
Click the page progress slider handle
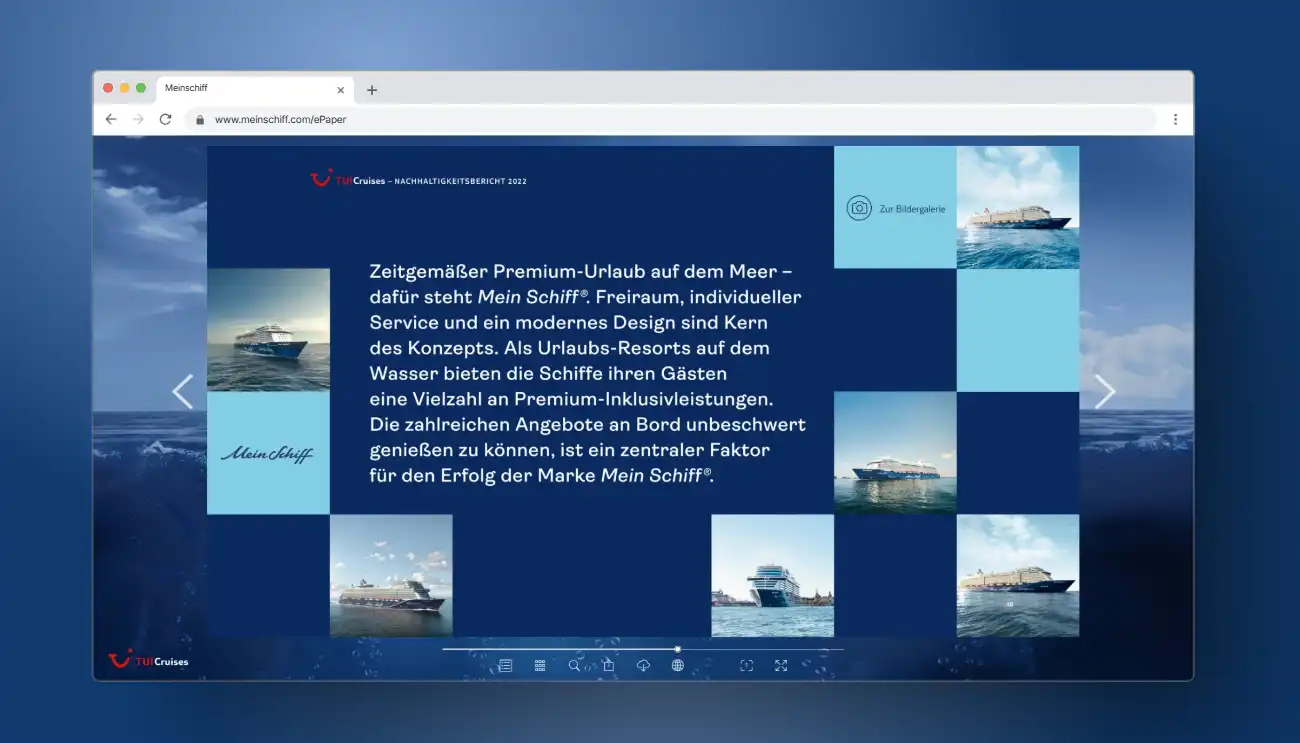pyautogui.click(x=677, y=649)
